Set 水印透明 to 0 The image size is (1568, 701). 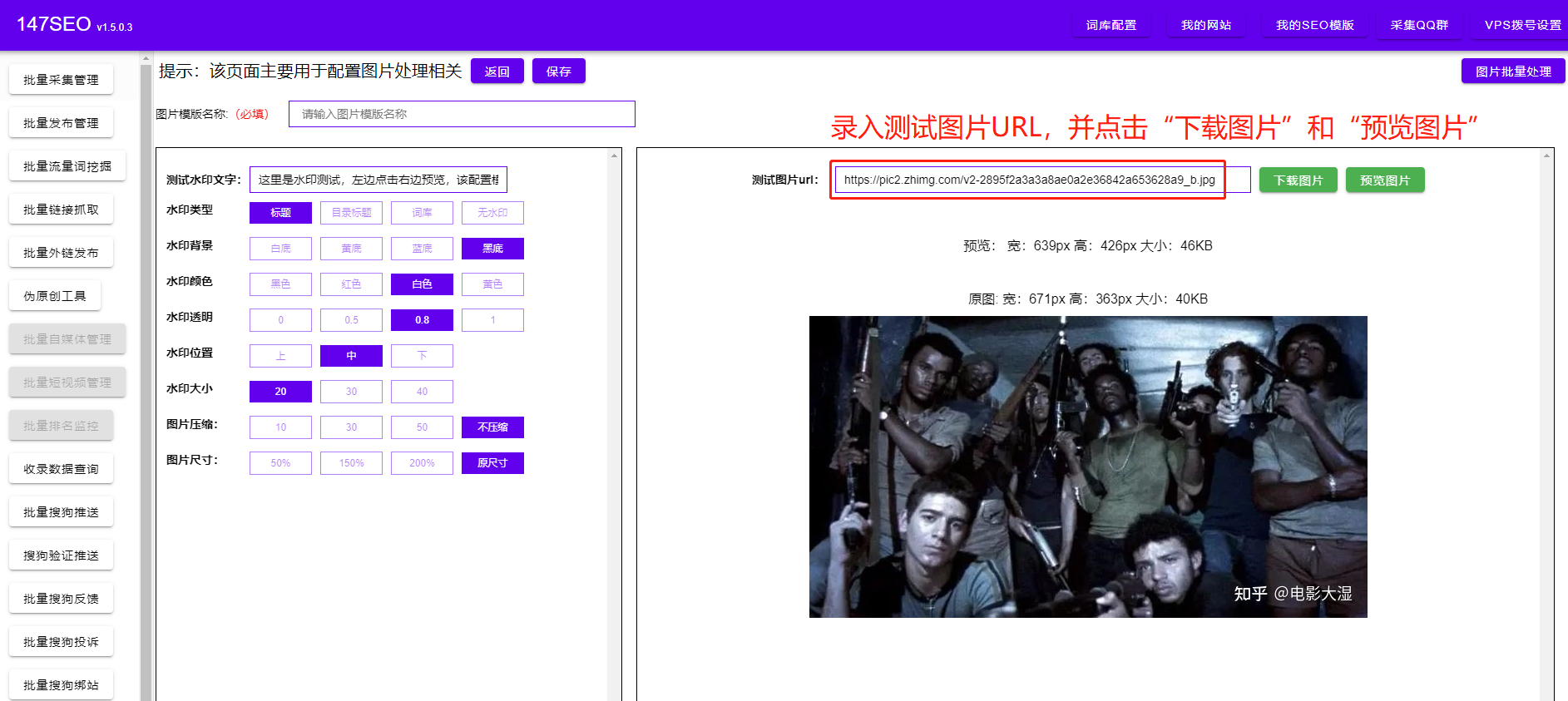280,320
